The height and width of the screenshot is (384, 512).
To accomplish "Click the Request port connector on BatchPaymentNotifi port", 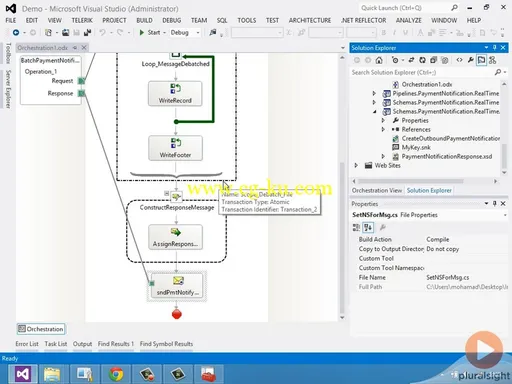I will [81, 81].
